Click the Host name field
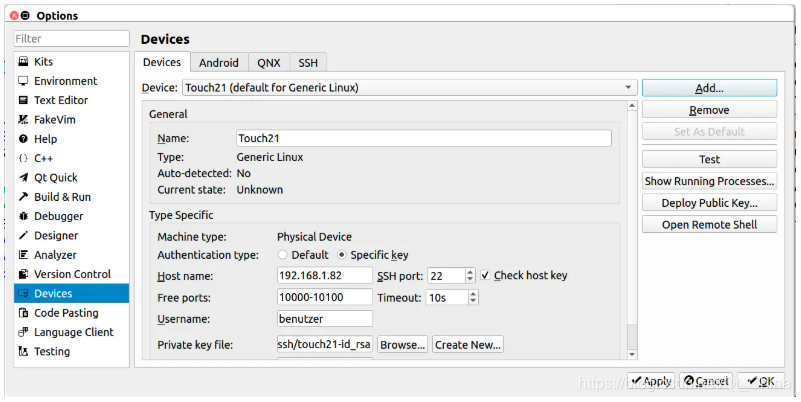Image resolution: width=801 pixels, height=402 pixels. tap(325, 275)
